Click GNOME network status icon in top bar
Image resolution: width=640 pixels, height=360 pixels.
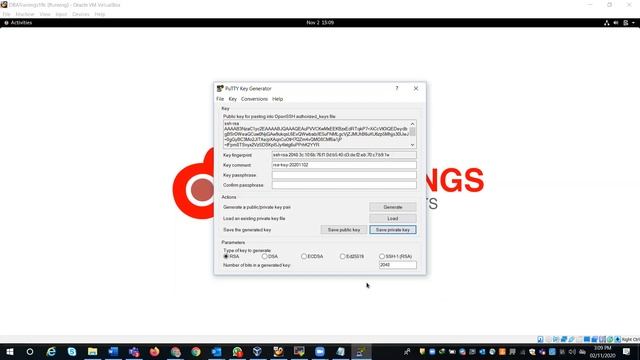point(607,23)
